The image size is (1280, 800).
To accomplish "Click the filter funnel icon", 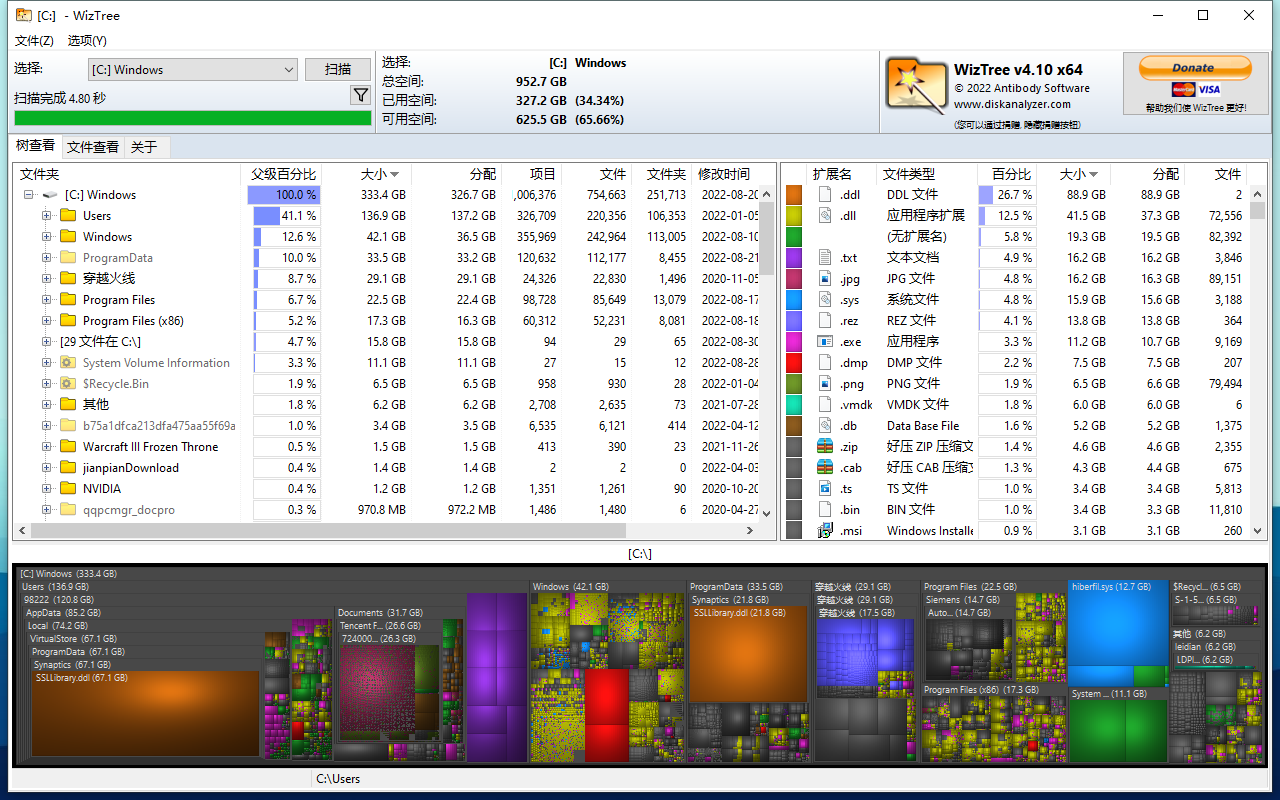I will point(360,96).
